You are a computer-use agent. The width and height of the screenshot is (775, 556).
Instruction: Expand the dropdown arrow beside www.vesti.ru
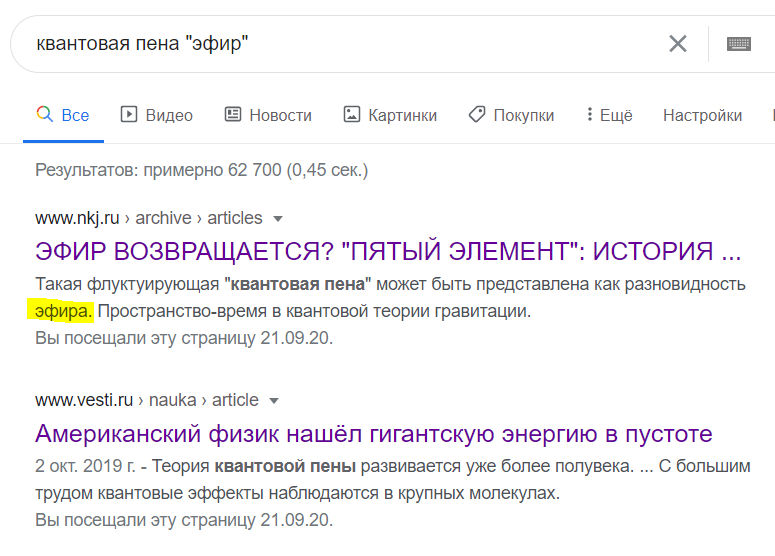[274, 400]
